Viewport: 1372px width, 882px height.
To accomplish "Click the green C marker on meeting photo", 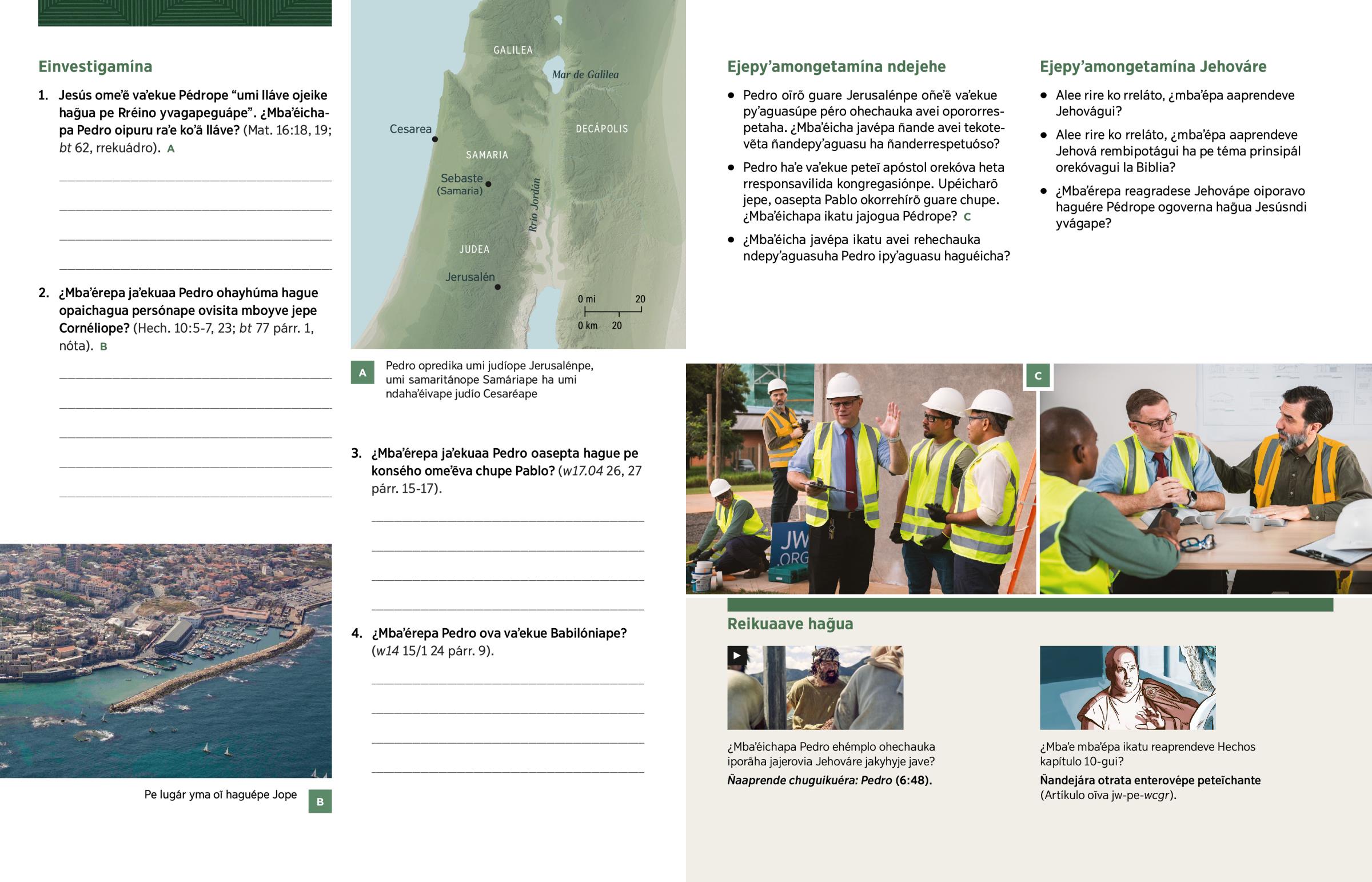I will pyautogui.click(x=1038, y=376).
